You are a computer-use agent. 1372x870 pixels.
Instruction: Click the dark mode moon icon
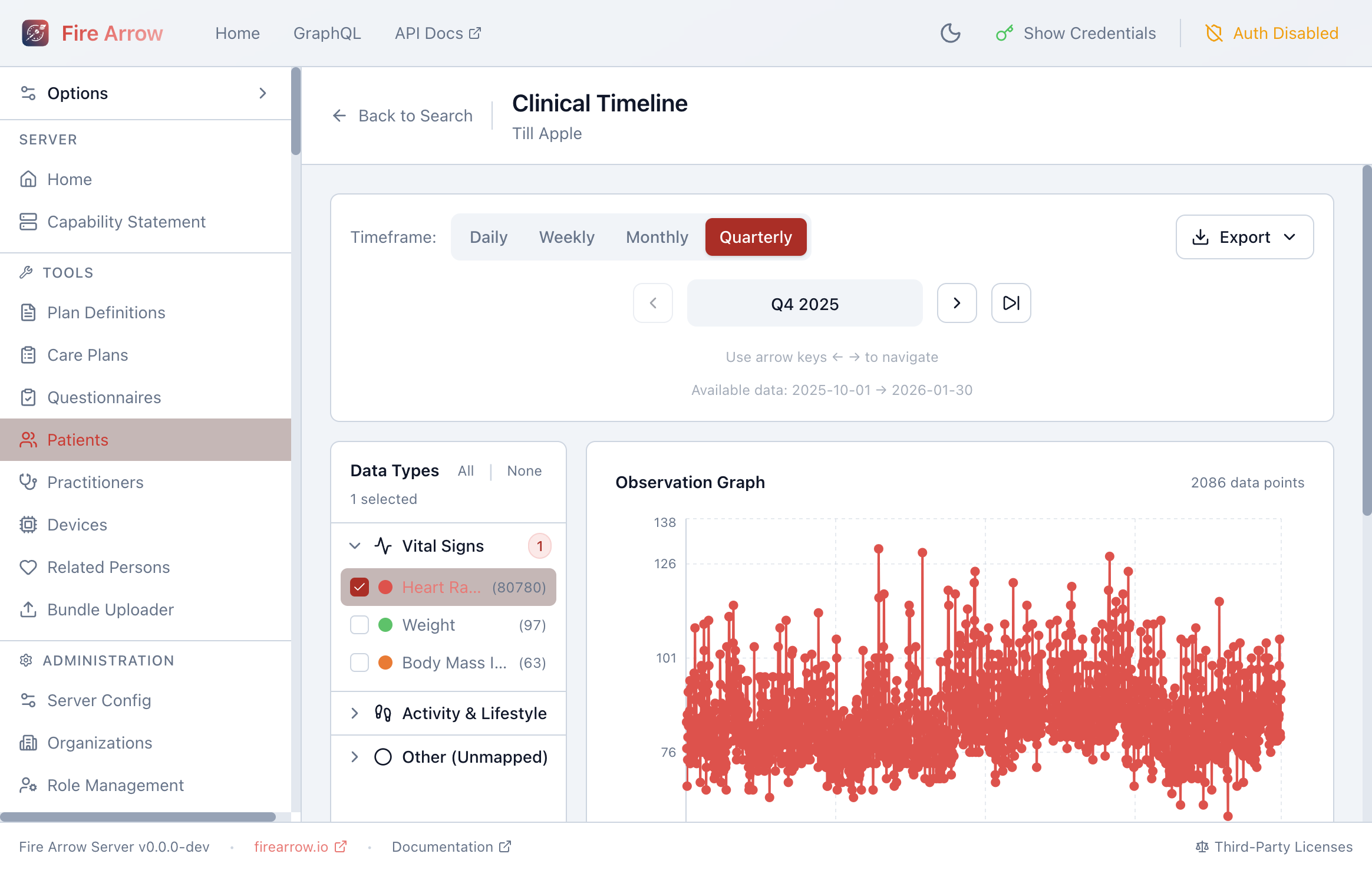click(950, 33)
